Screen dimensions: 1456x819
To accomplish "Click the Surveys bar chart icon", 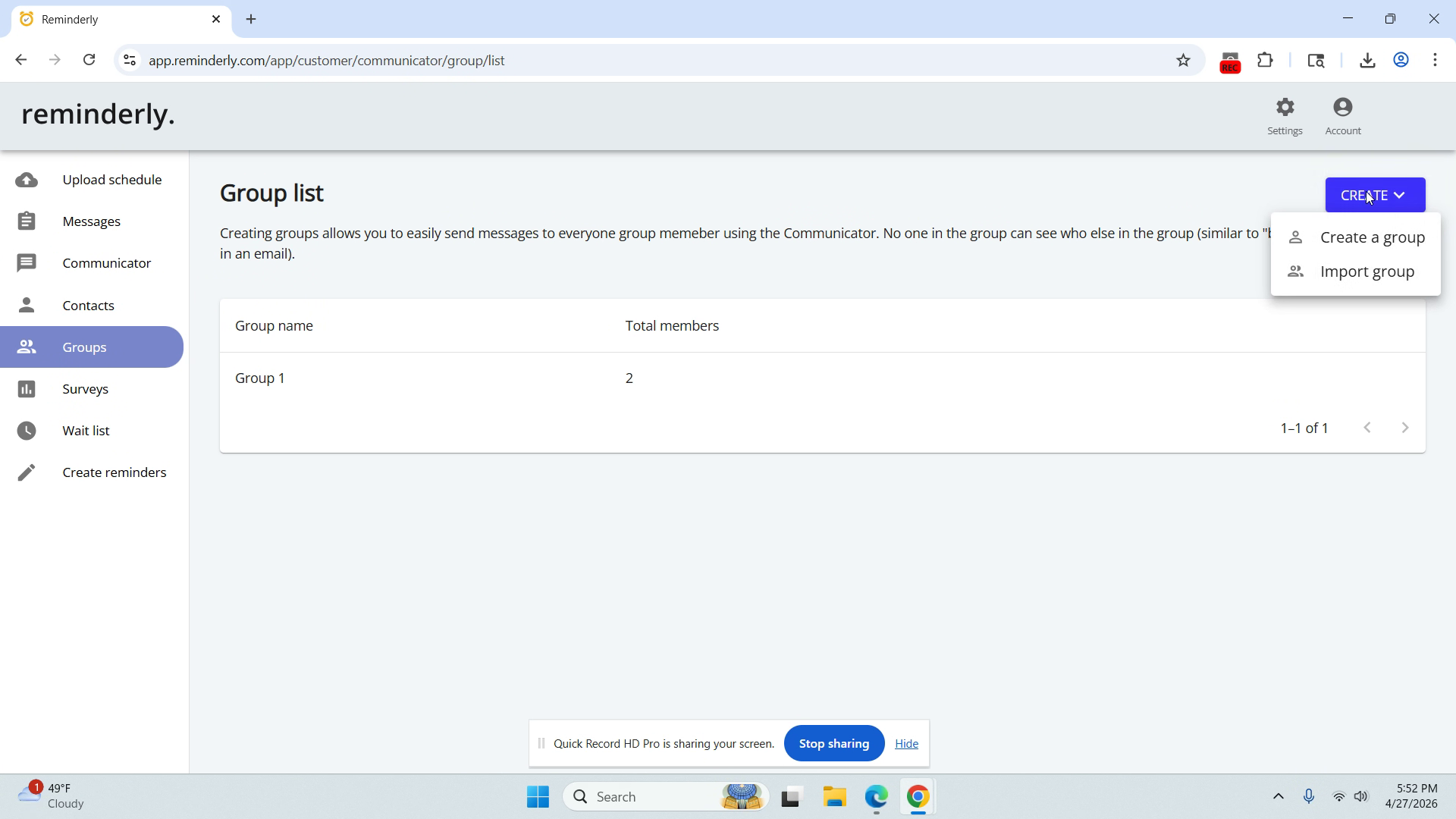I will 27,389.
